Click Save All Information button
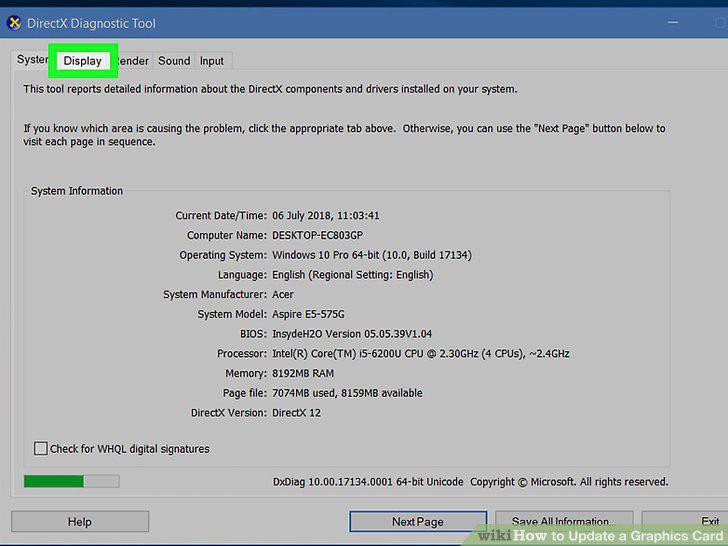This screenshot has height=546, width=728. click(x=564, y=521)
